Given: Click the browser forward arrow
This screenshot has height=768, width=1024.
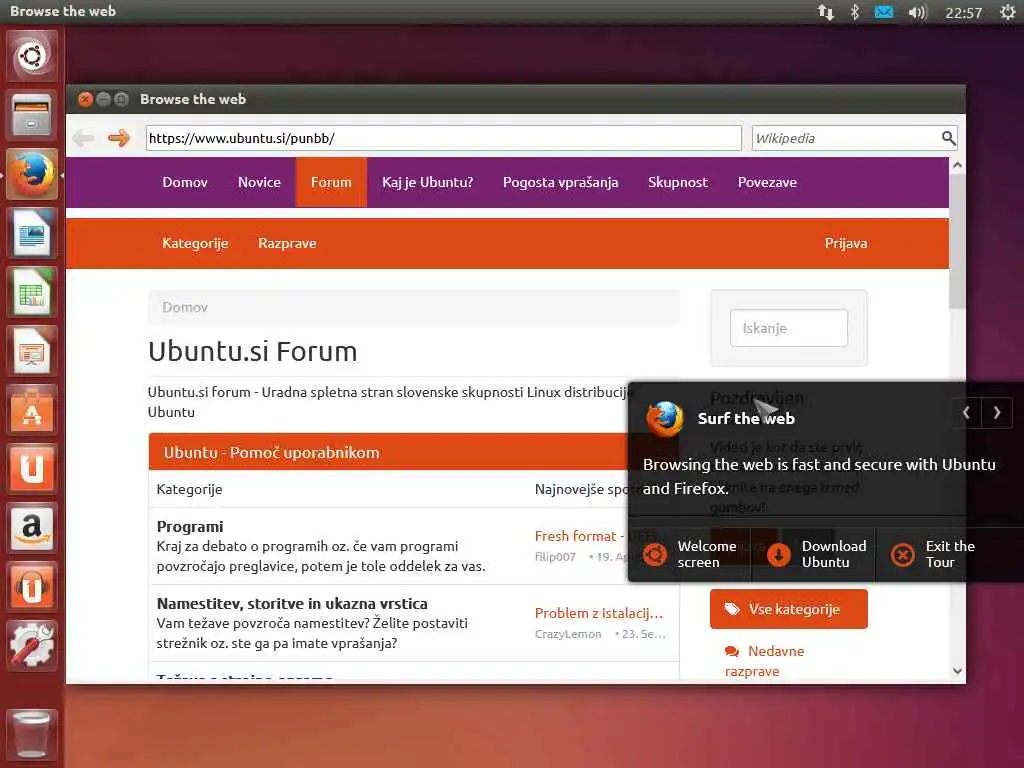Looking at the screenshot, I should coord(119,138).
